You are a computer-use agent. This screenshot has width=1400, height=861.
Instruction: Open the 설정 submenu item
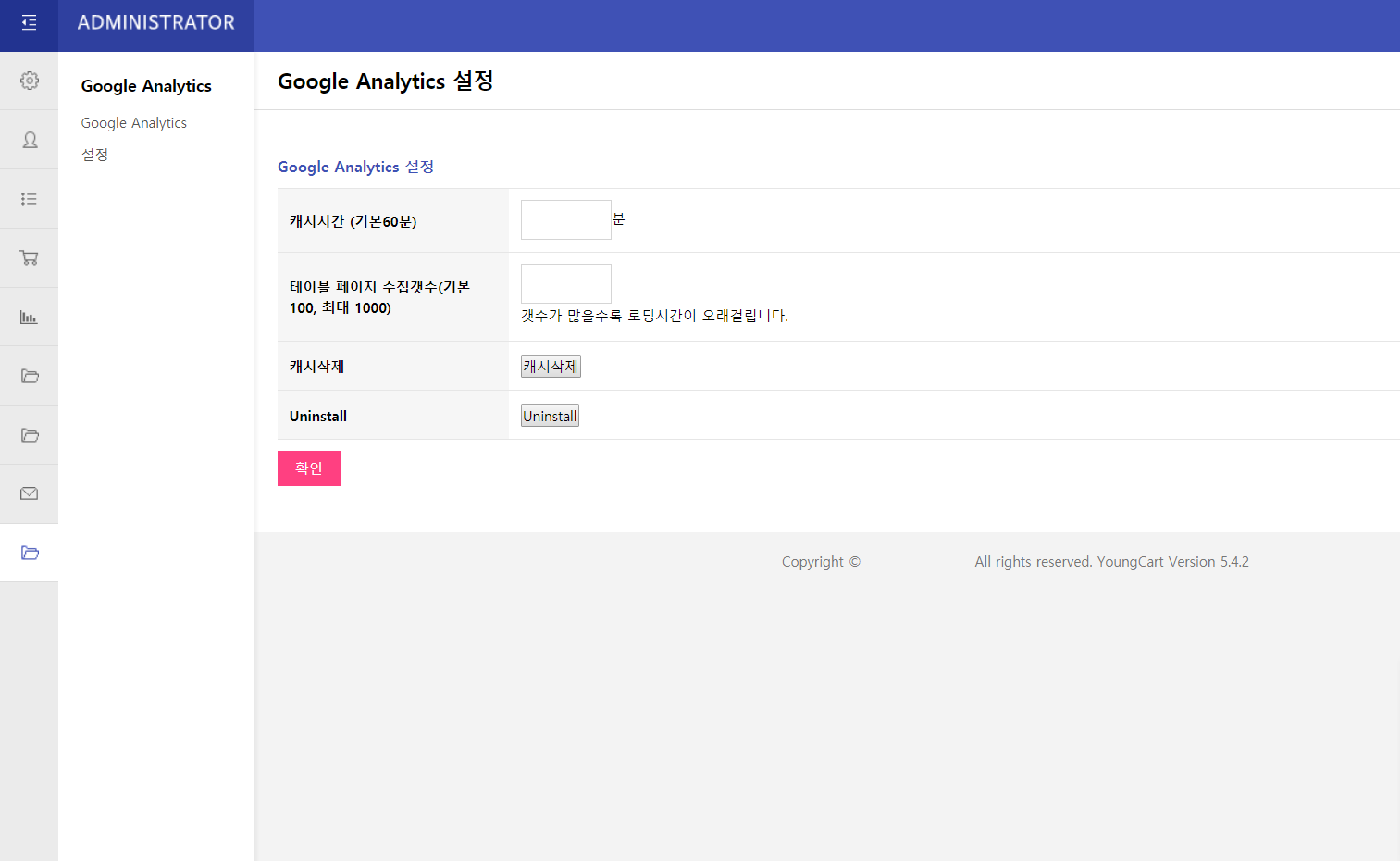[x=94, y=155]
